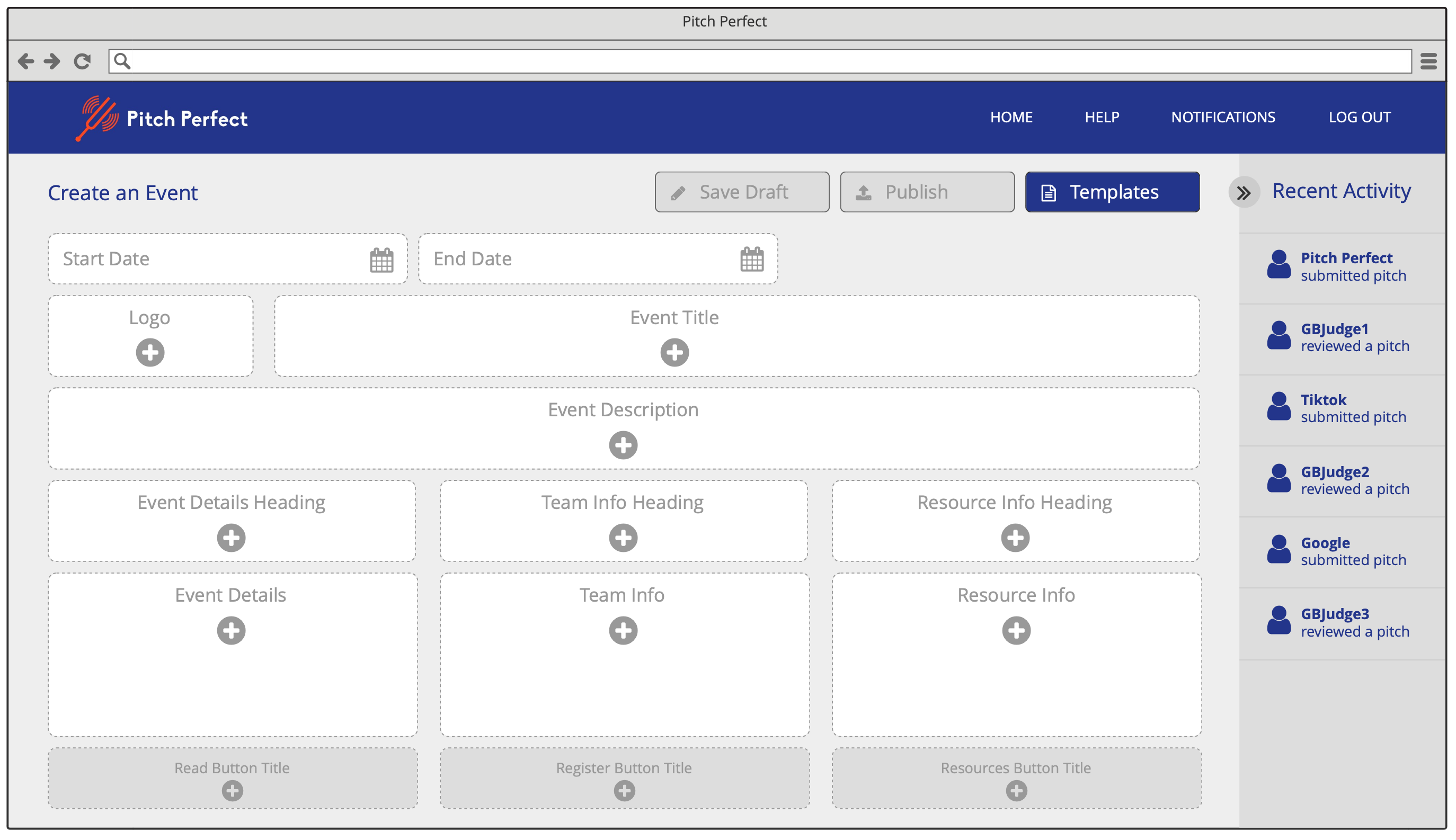Click LOG OUT in the header
Image resolution: width=1456 pixels, height=840 pixels.
tap(1359, 117)
